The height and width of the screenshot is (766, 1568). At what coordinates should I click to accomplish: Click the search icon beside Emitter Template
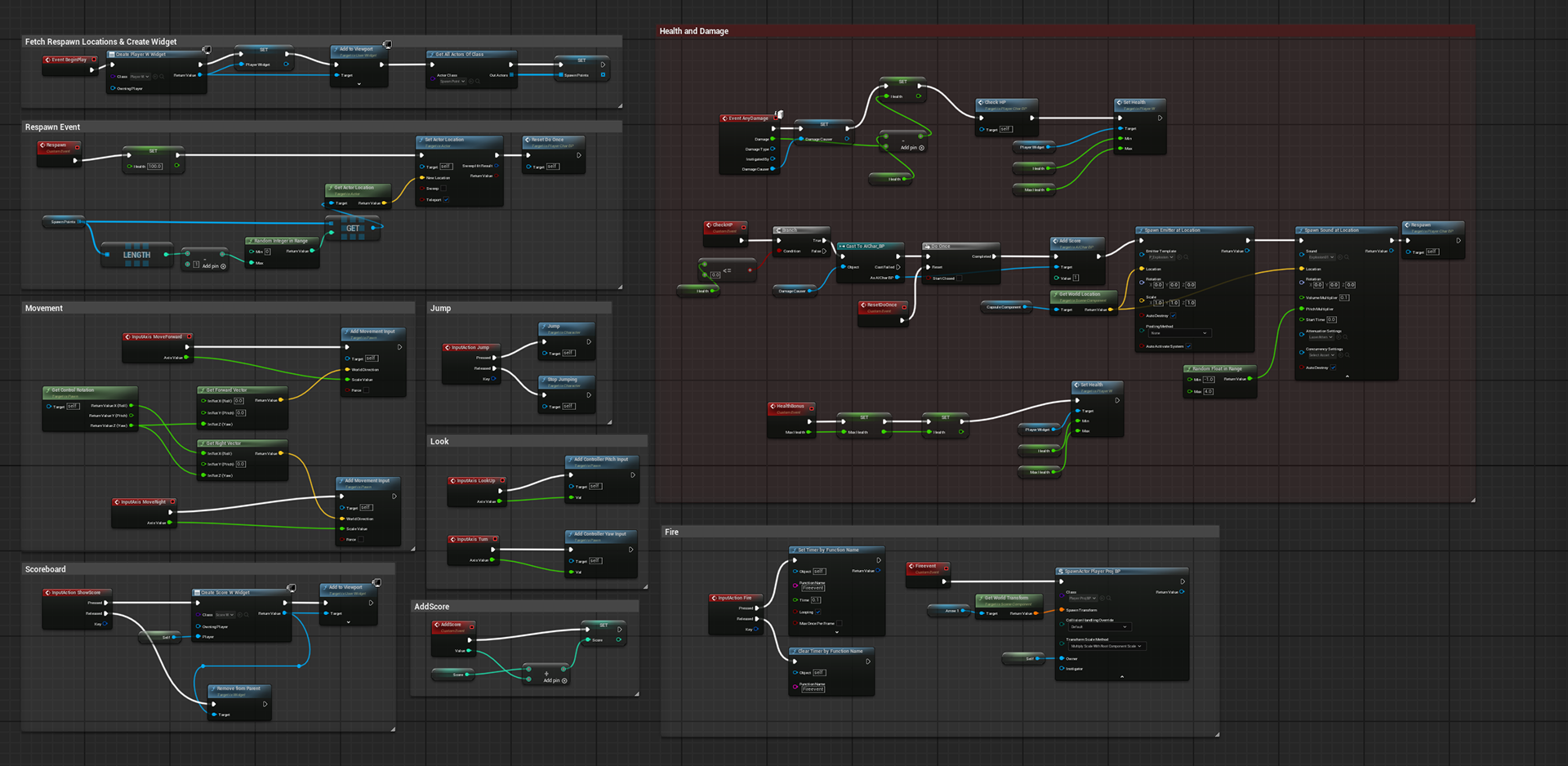click(x=1187, y=257)
